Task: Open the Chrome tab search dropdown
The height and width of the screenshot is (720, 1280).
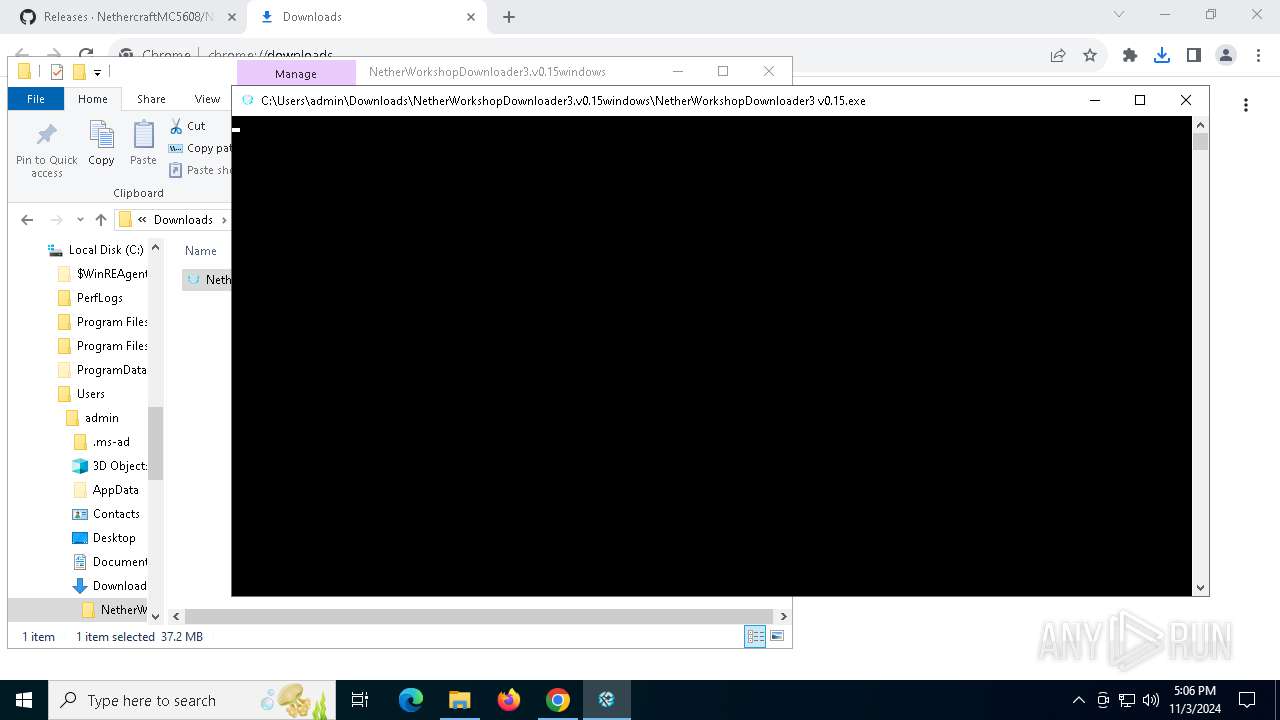Action: (x=1119, y=15)
